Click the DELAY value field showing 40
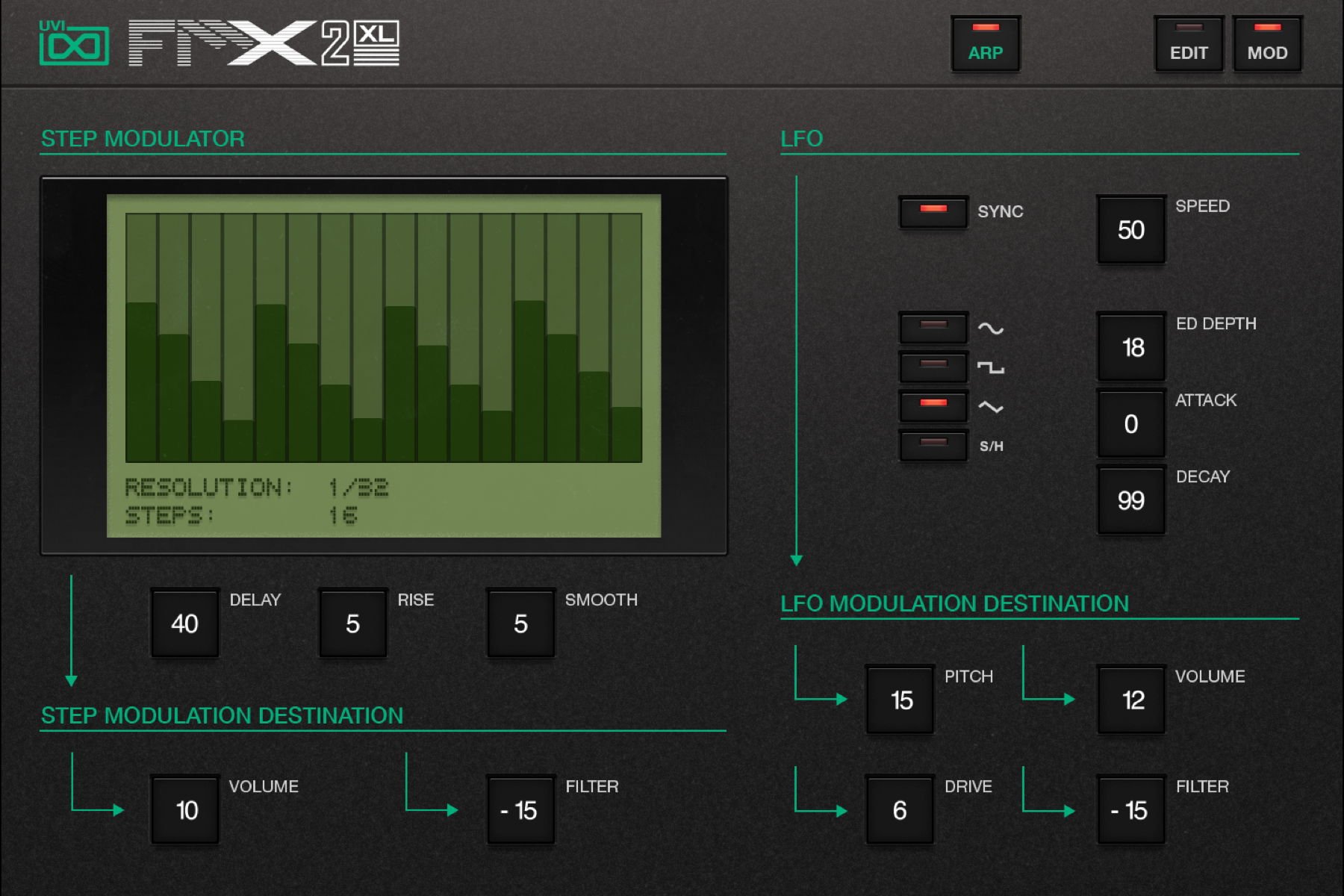 pyautogui.click(x=184, y=622)
